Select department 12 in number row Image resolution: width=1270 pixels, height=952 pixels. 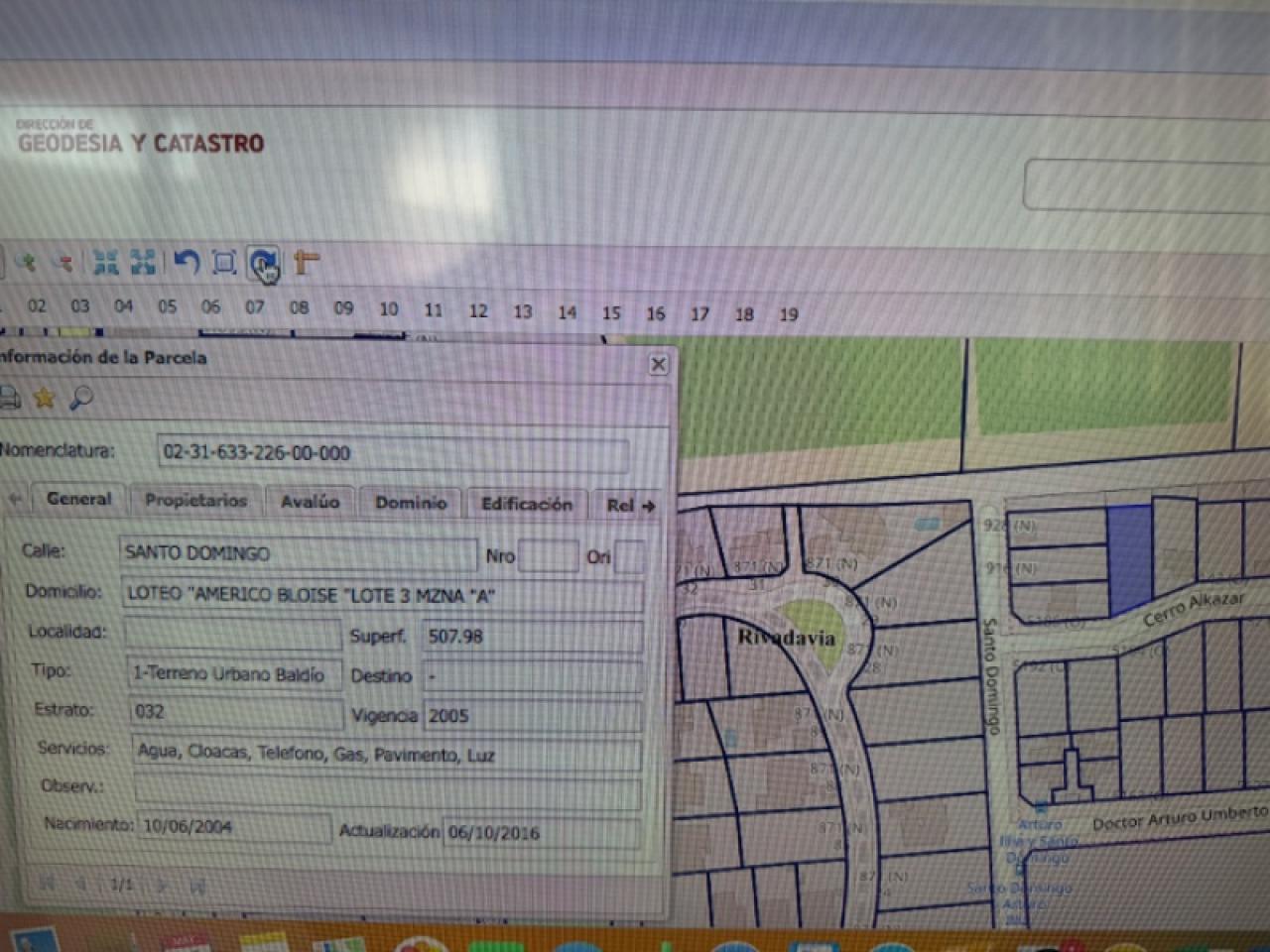point(478,311)
